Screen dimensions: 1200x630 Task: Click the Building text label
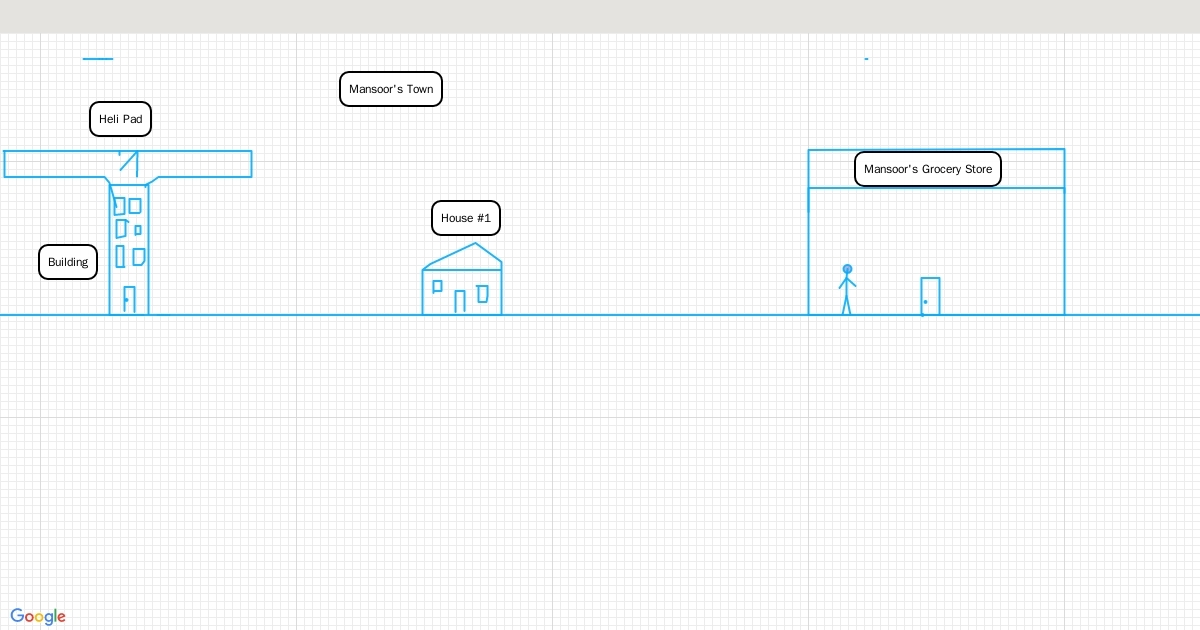[x=68, y=262]
